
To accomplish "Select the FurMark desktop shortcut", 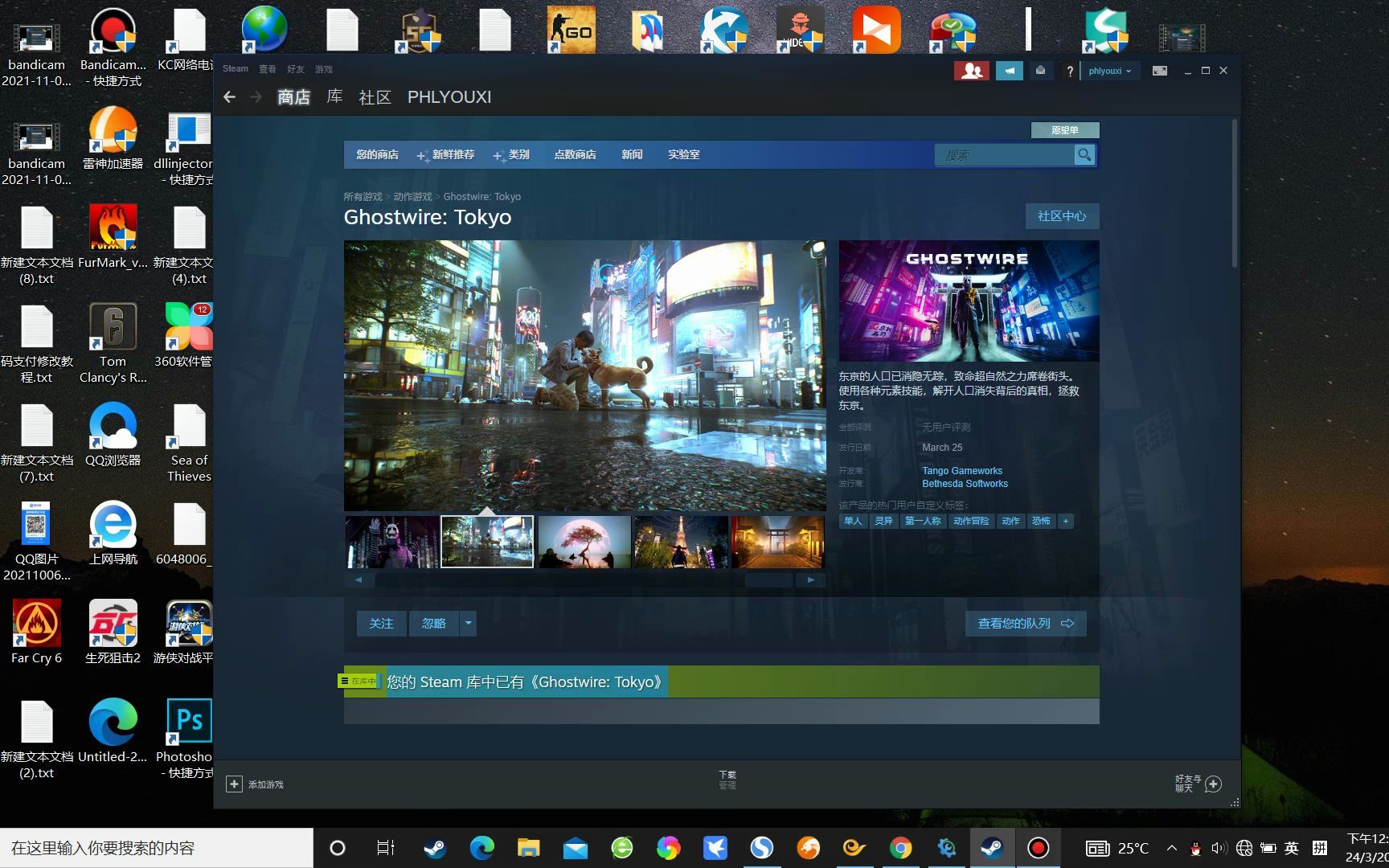I will (113, 236).
